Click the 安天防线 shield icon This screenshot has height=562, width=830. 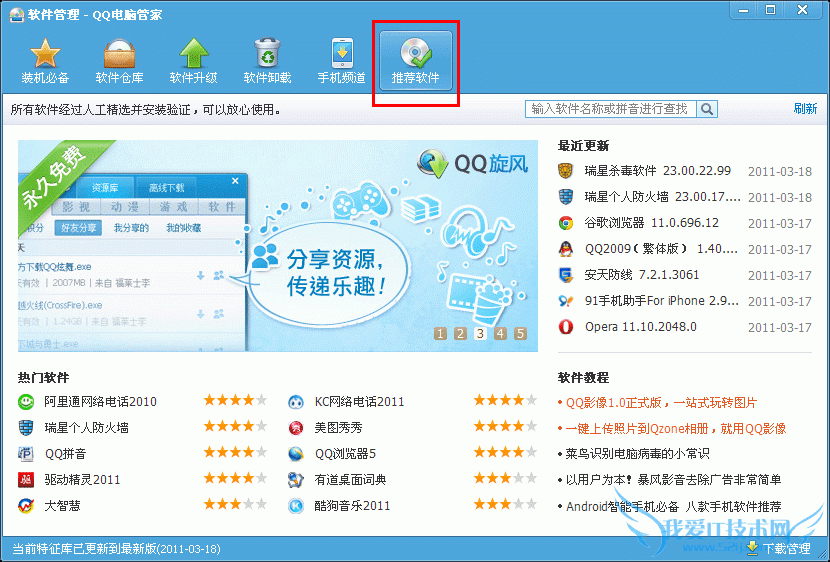click(x=566, y=275)
